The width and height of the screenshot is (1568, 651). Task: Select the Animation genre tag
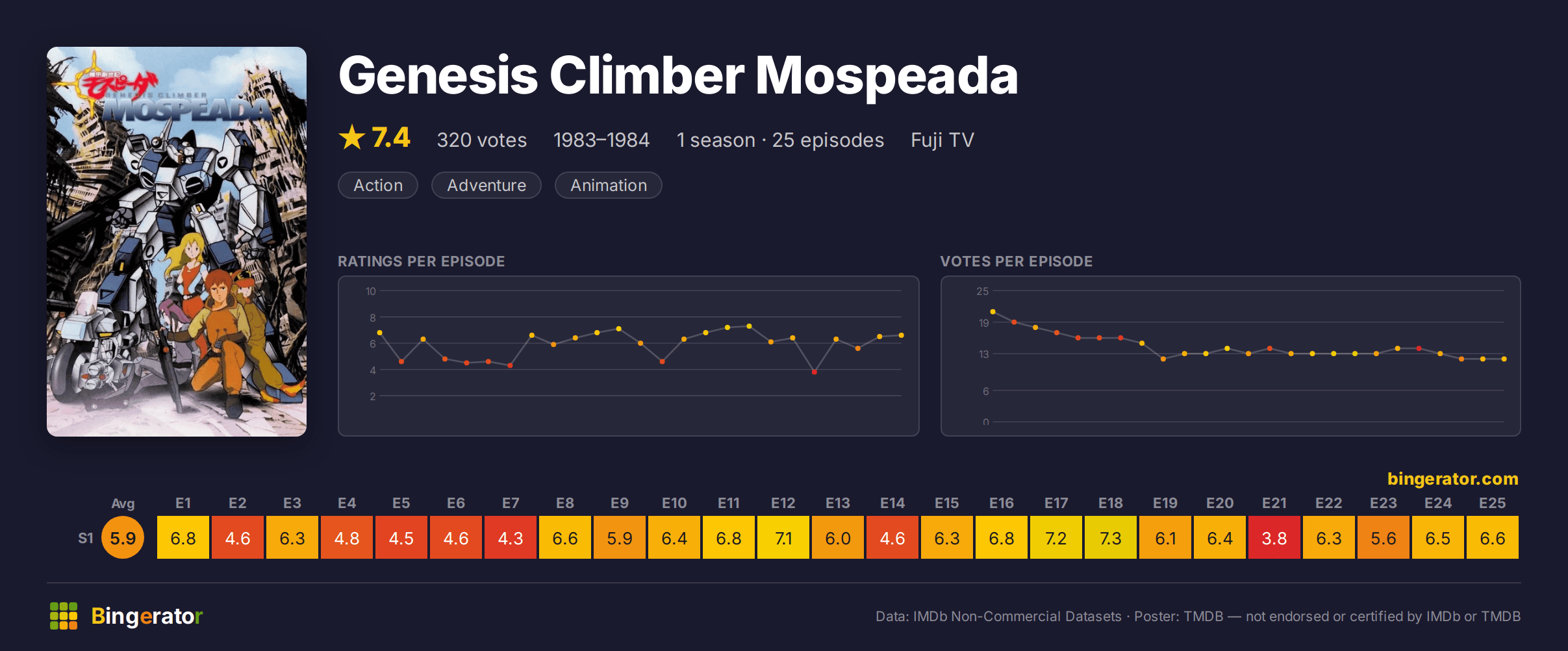pos(609,185)
